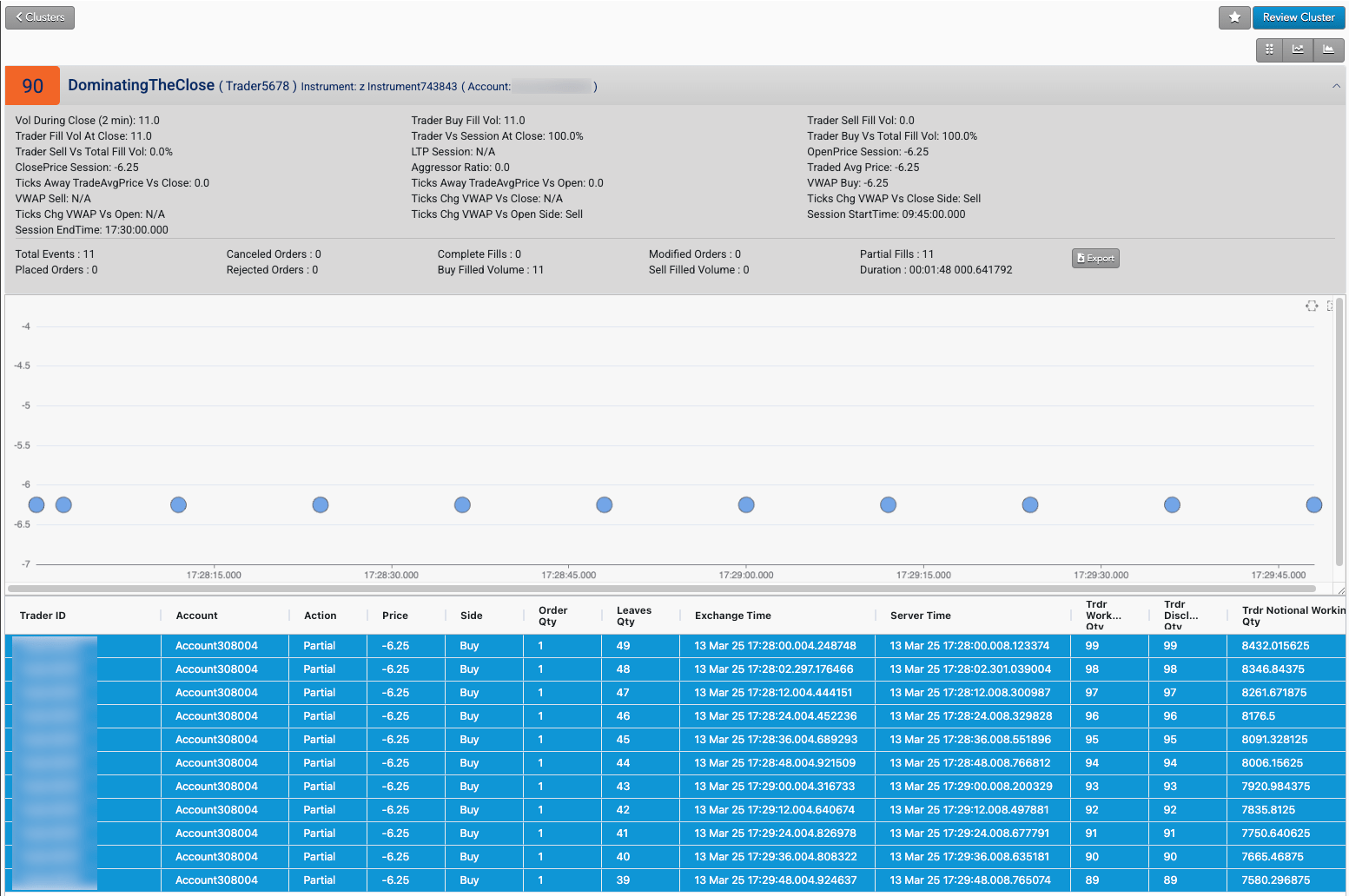The width and height of the screenshot is (1349, 896).
Task: Click the Review Cluster button
Action: (1299, 17)
